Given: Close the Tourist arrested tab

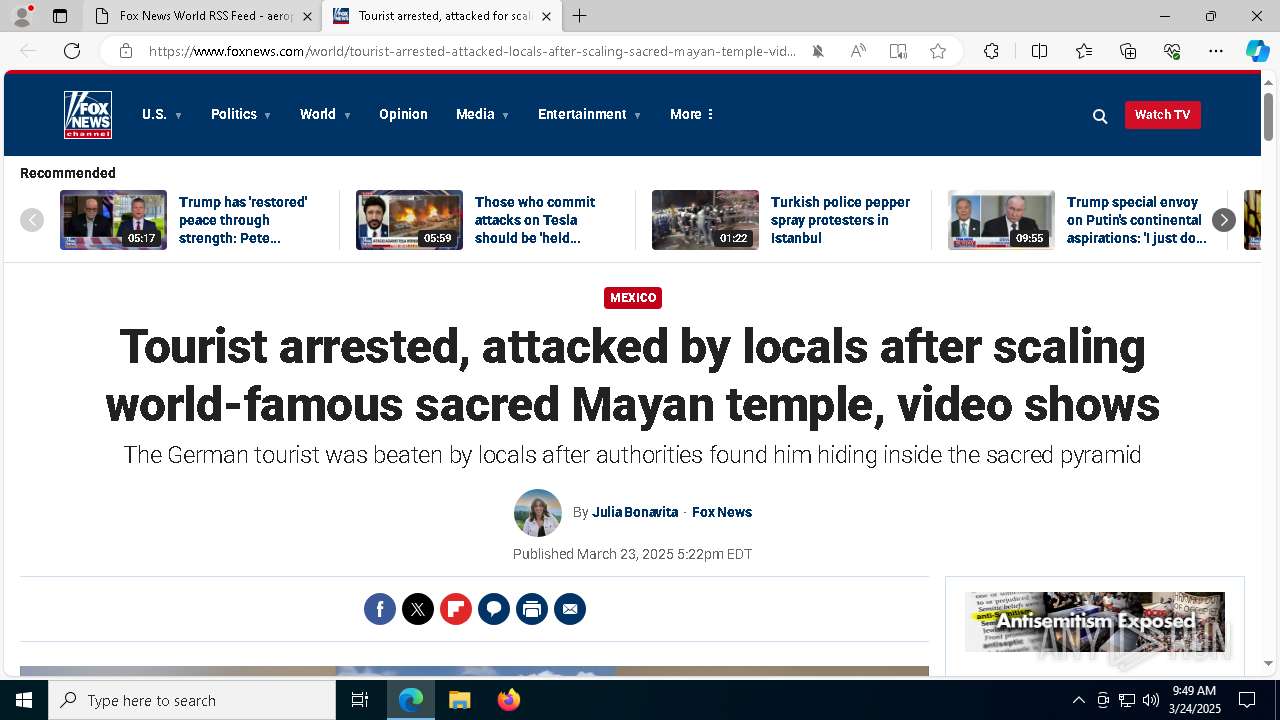Looking at the screenshot, I should (546, 16).
